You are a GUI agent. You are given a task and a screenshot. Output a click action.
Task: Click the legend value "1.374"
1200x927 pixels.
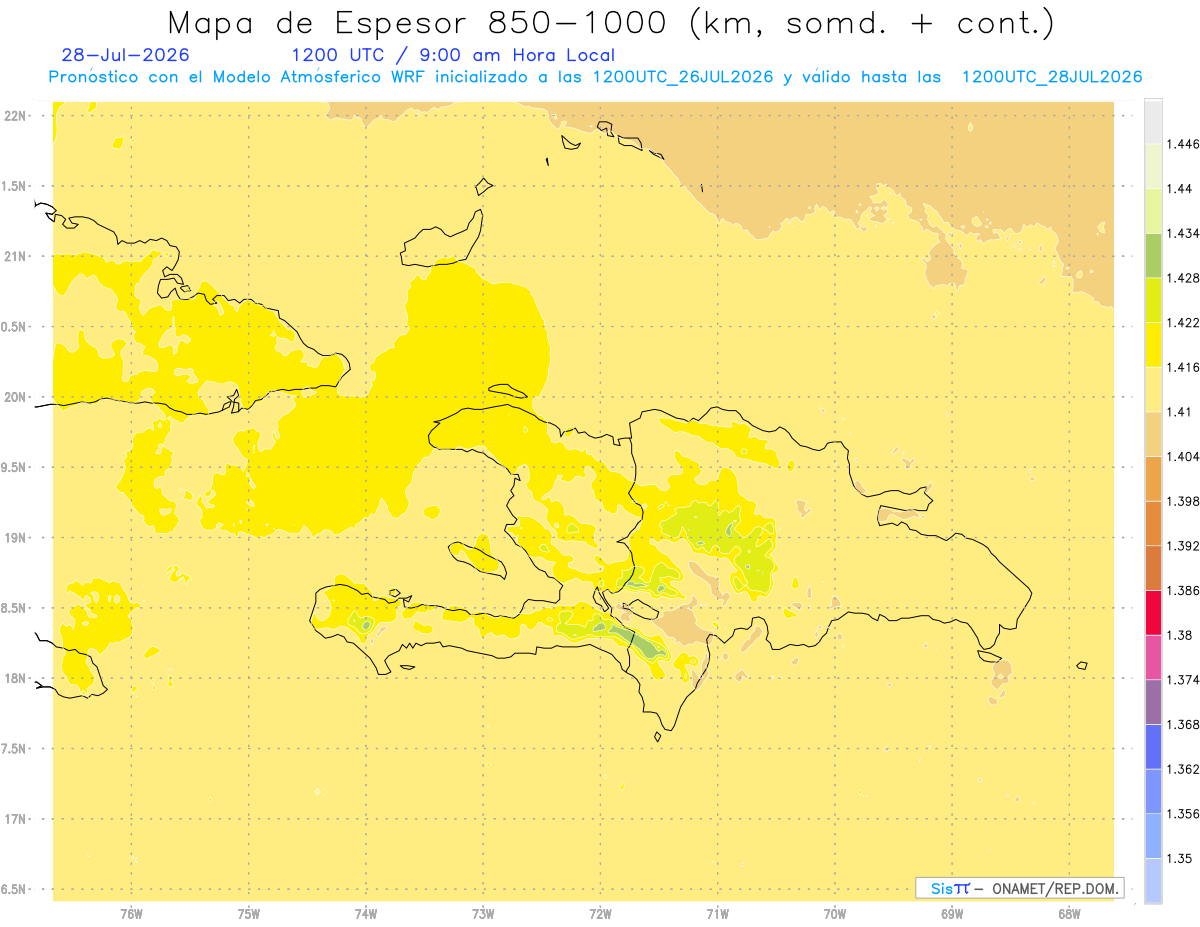tap(1183, 680)
